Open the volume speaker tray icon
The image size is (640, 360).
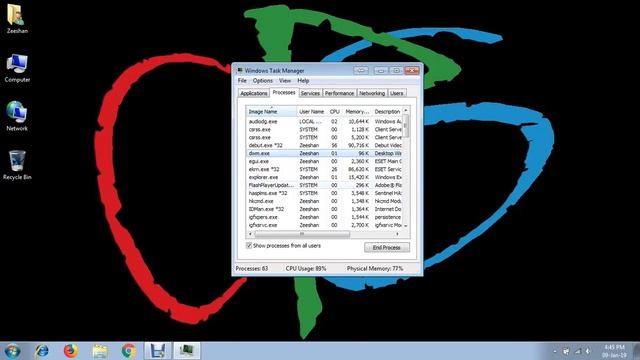pos(588,351)
